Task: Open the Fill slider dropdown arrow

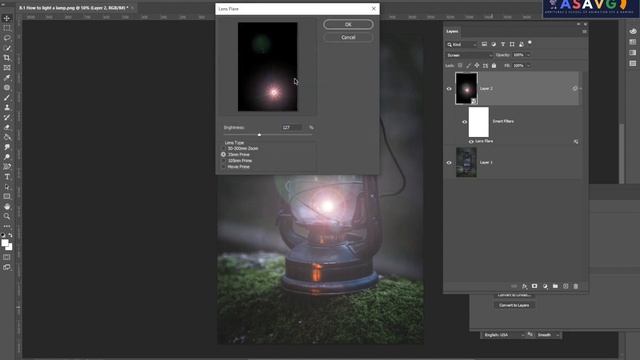Action: pos(529,66)
